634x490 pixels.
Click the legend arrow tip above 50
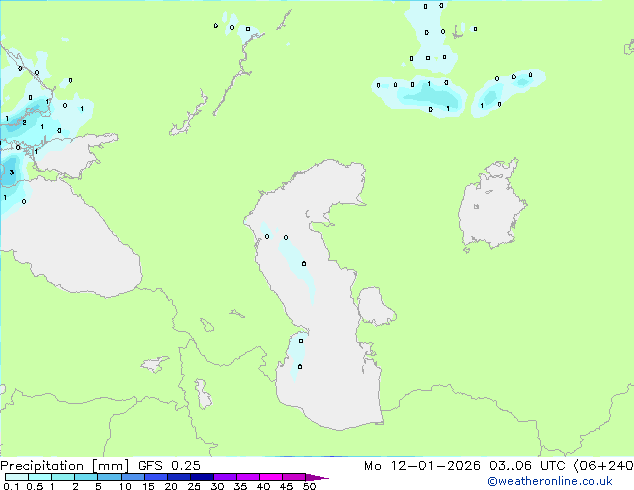(x=317, y=477)
